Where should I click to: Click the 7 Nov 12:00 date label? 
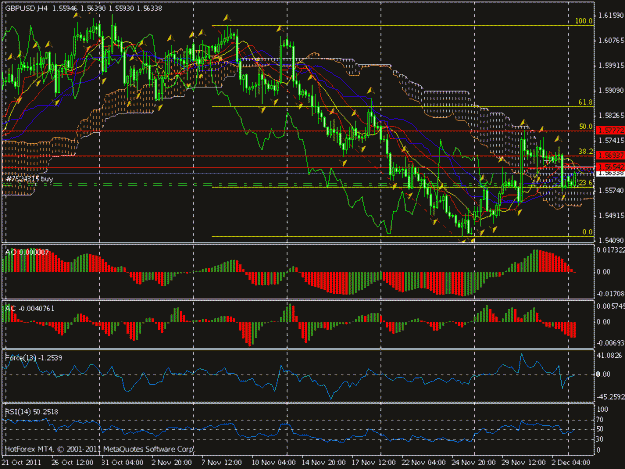coord(221,462)
